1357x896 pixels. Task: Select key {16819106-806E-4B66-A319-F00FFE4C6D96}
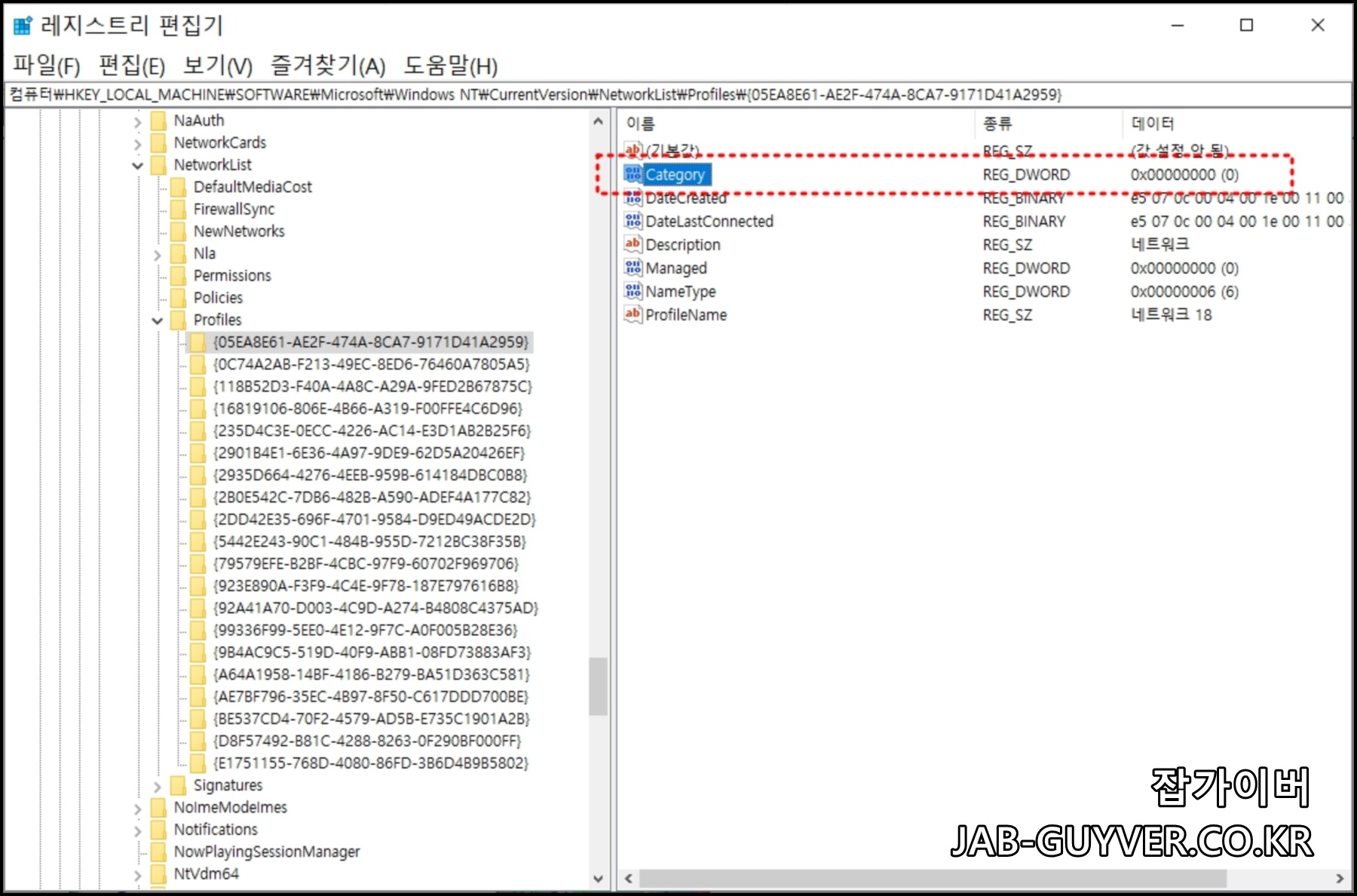click(x=368, y=409)
